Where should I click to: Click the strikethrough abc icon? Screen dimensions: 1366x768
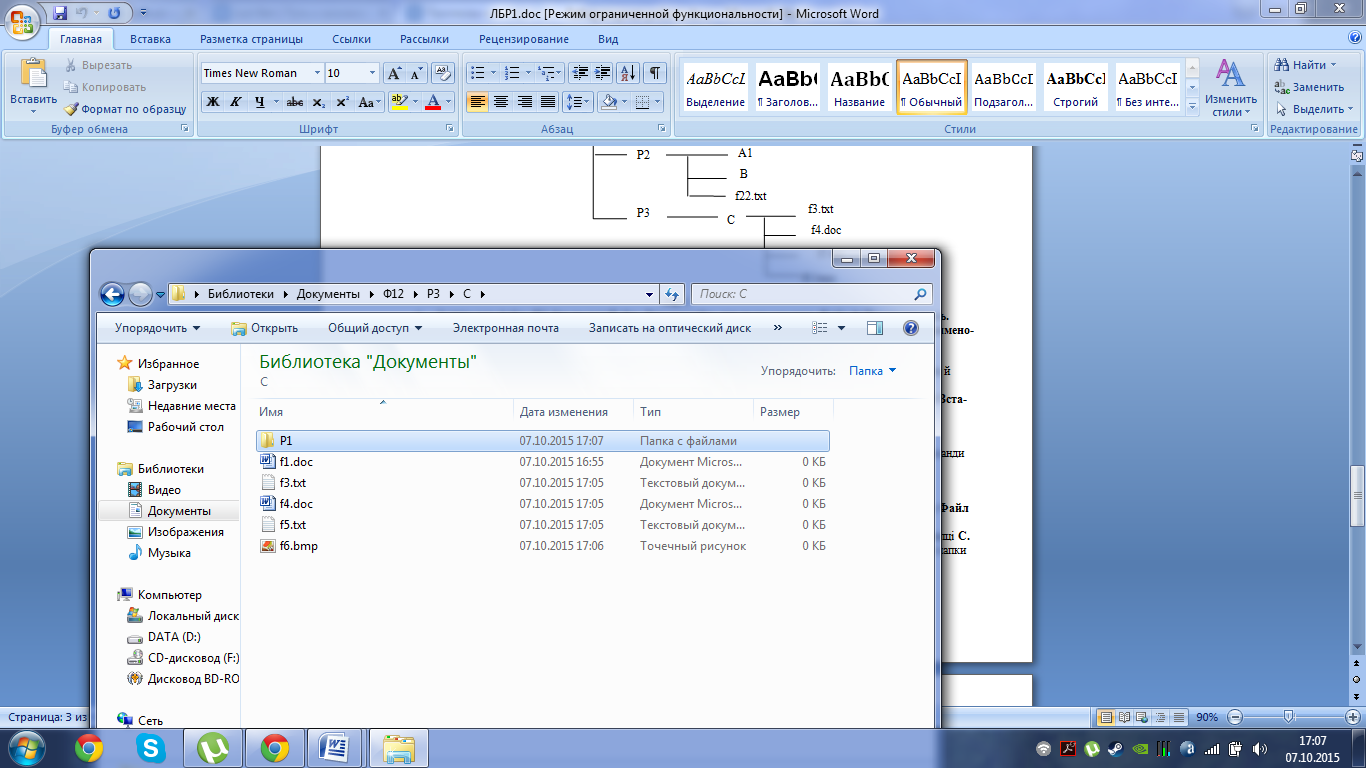[294, 102]
